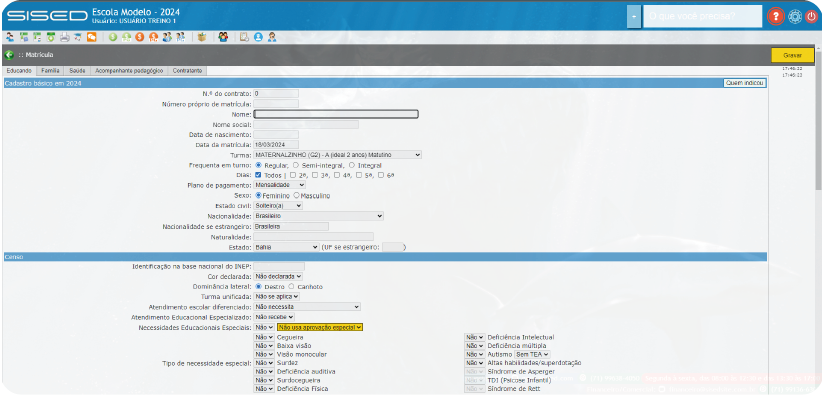
Task: Open Turma unificada dropdown
Action: (x=276, y=297)
